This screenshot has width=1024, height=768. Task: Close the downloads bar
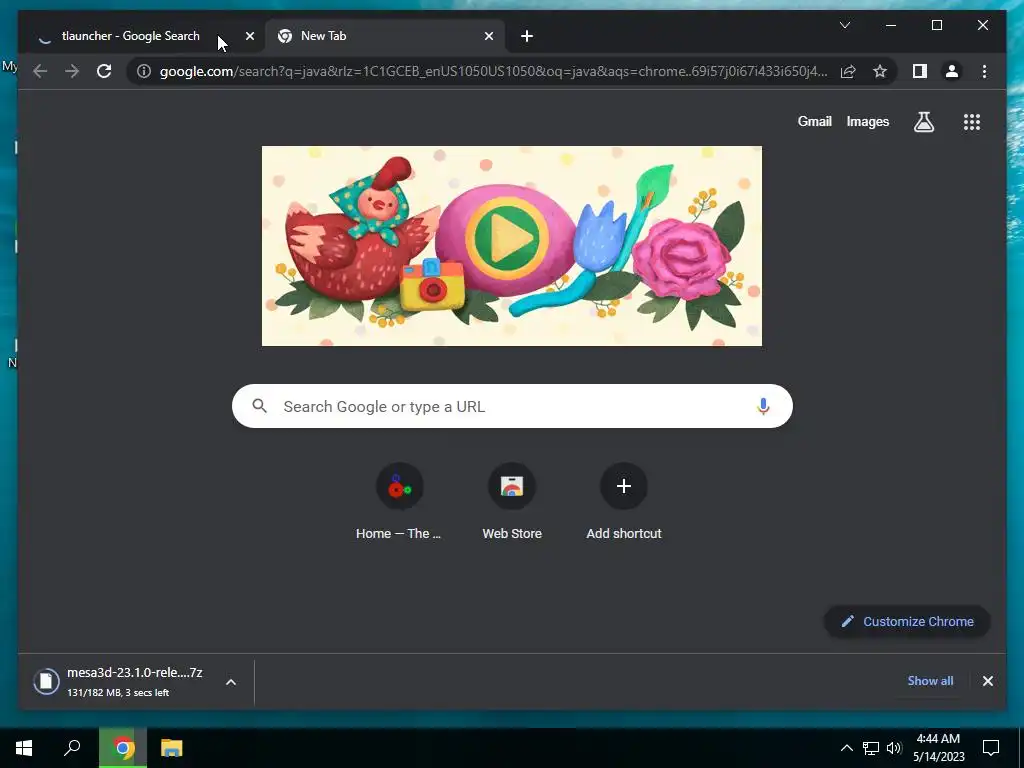[x=987, y=681]
